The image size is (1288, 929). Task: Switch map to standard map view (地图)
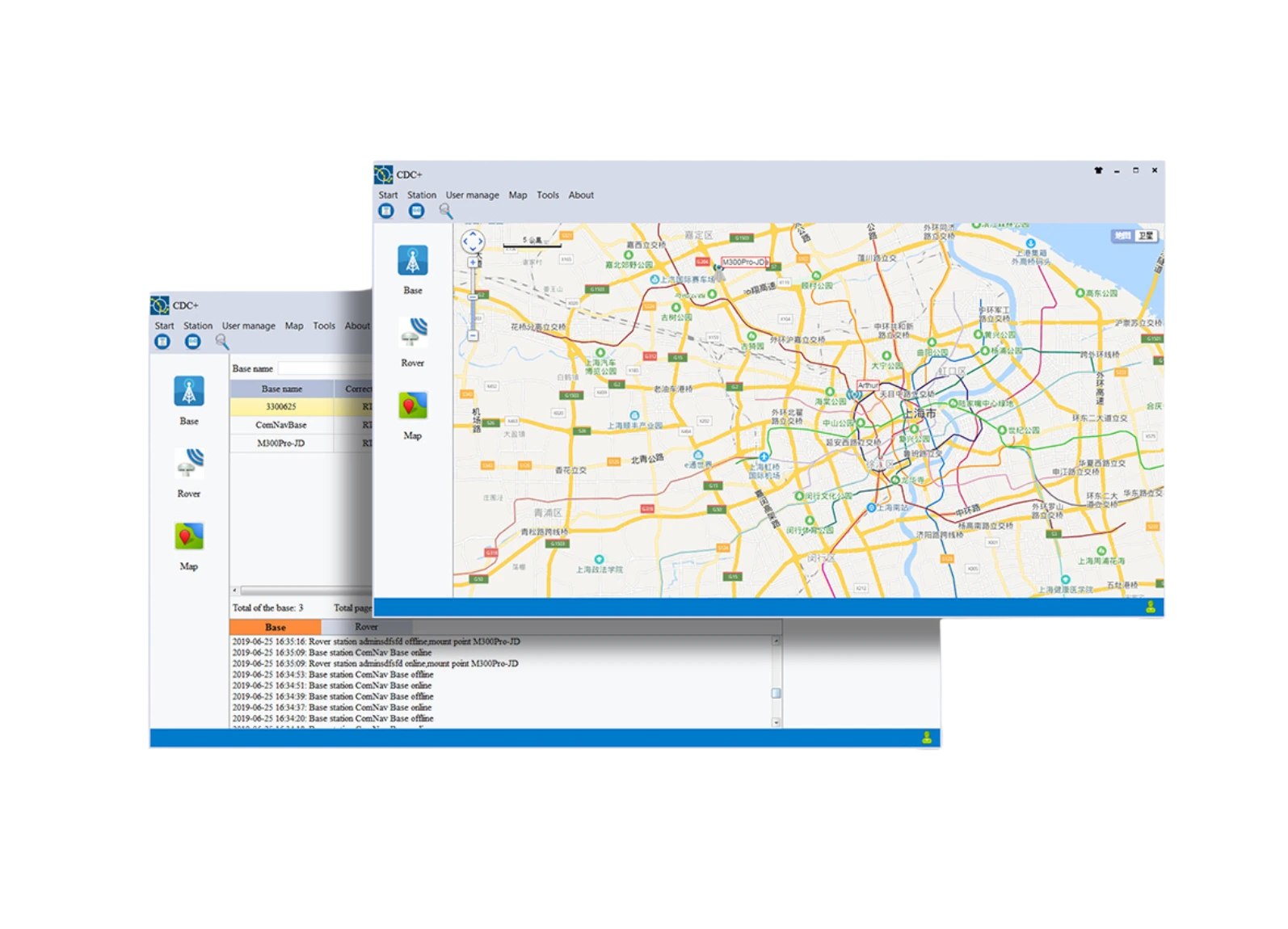[x=1122, y=236]
